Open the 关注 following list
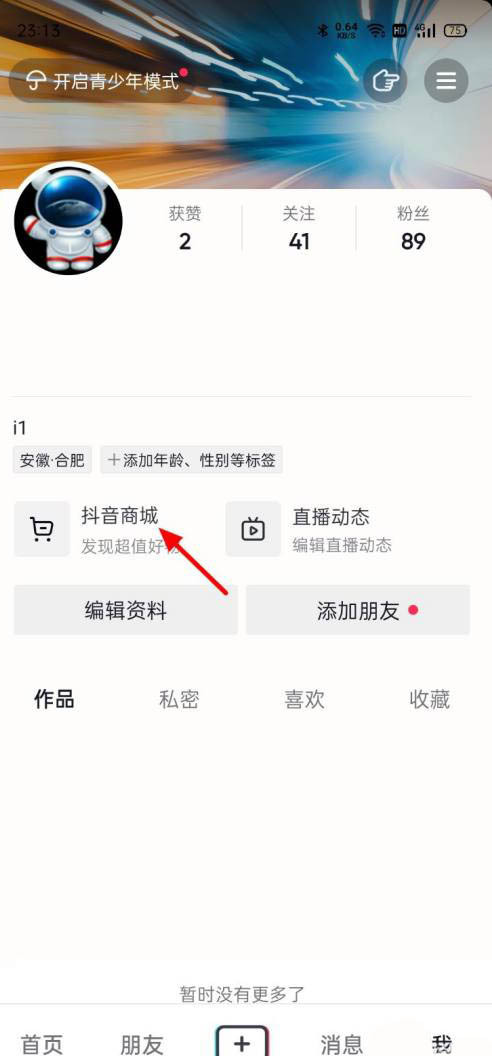The image size is (492, 1056). (x=299, y=228)
